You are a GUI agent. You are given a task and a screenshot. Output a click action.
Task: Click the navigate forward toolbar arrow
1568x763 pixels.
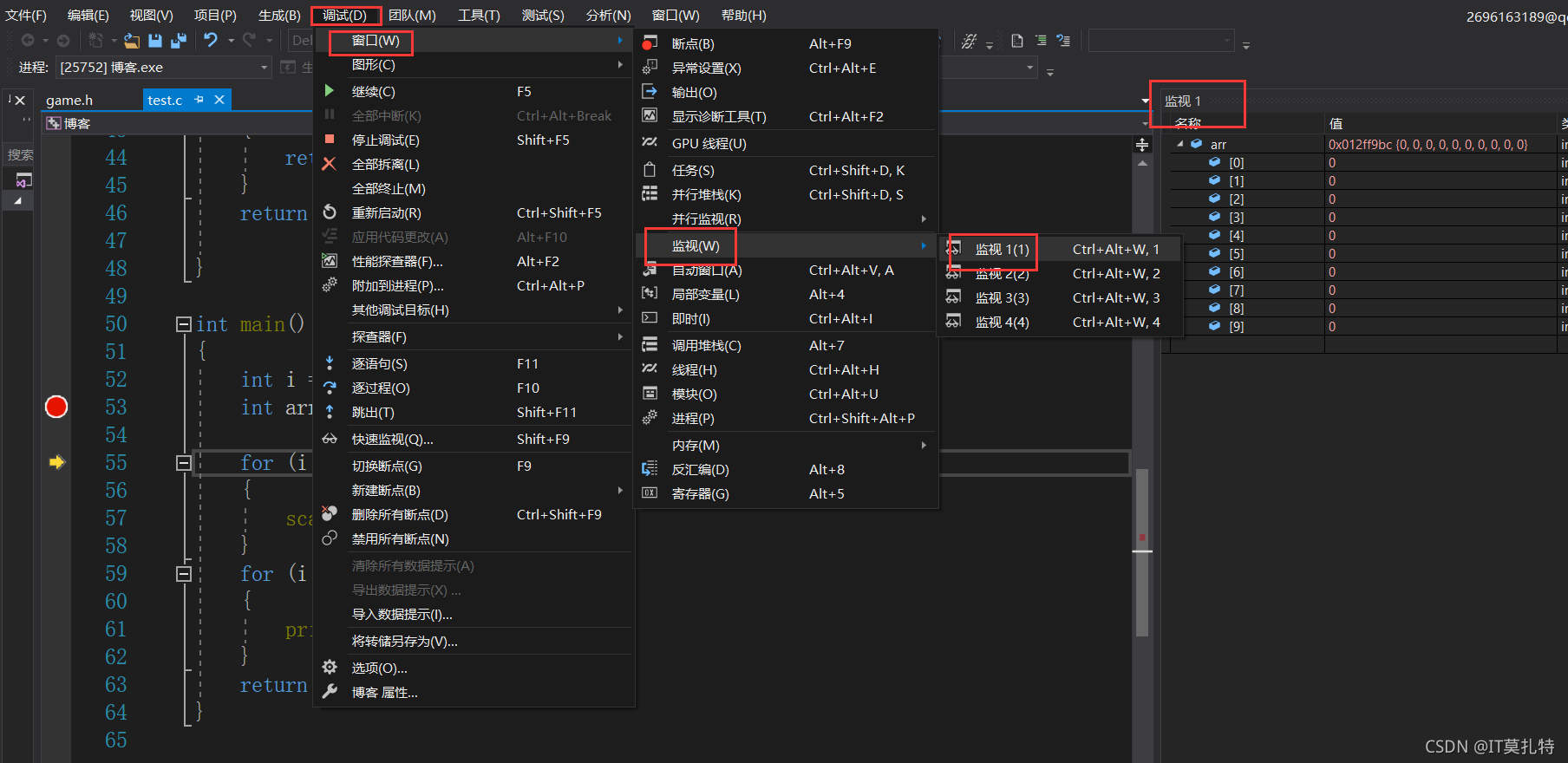click(63, 40)
